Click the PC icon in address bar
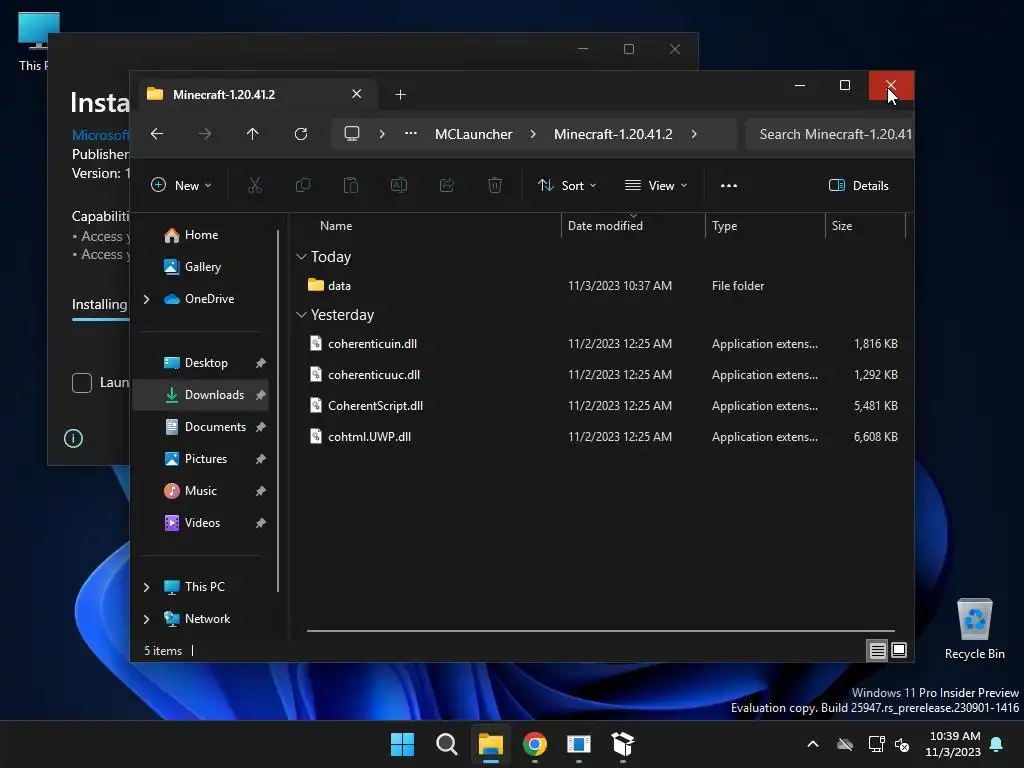 (352, 134)
